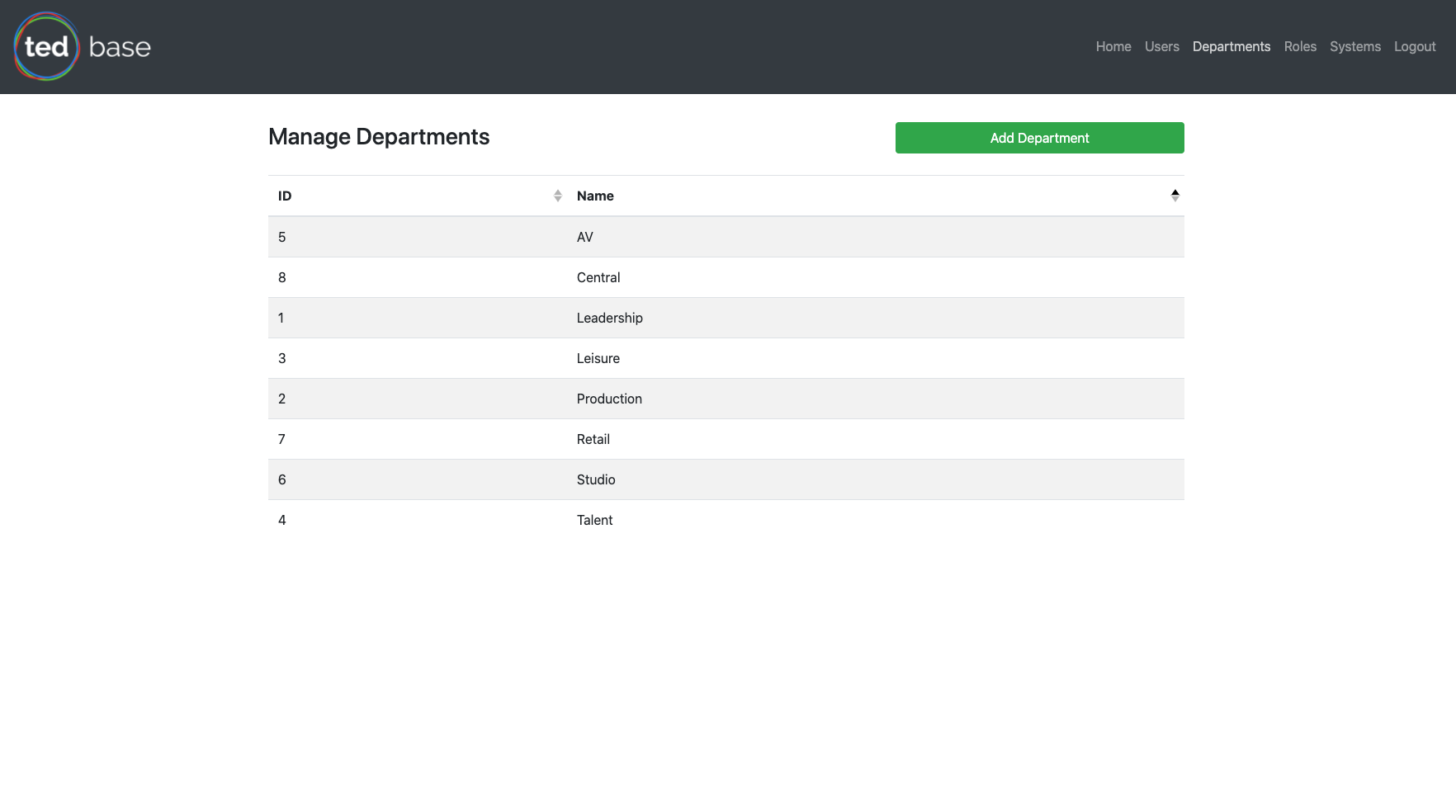This screenshot has height=812, width=1456.
Task: Open the Studio department row
Action: pos(595,479)
